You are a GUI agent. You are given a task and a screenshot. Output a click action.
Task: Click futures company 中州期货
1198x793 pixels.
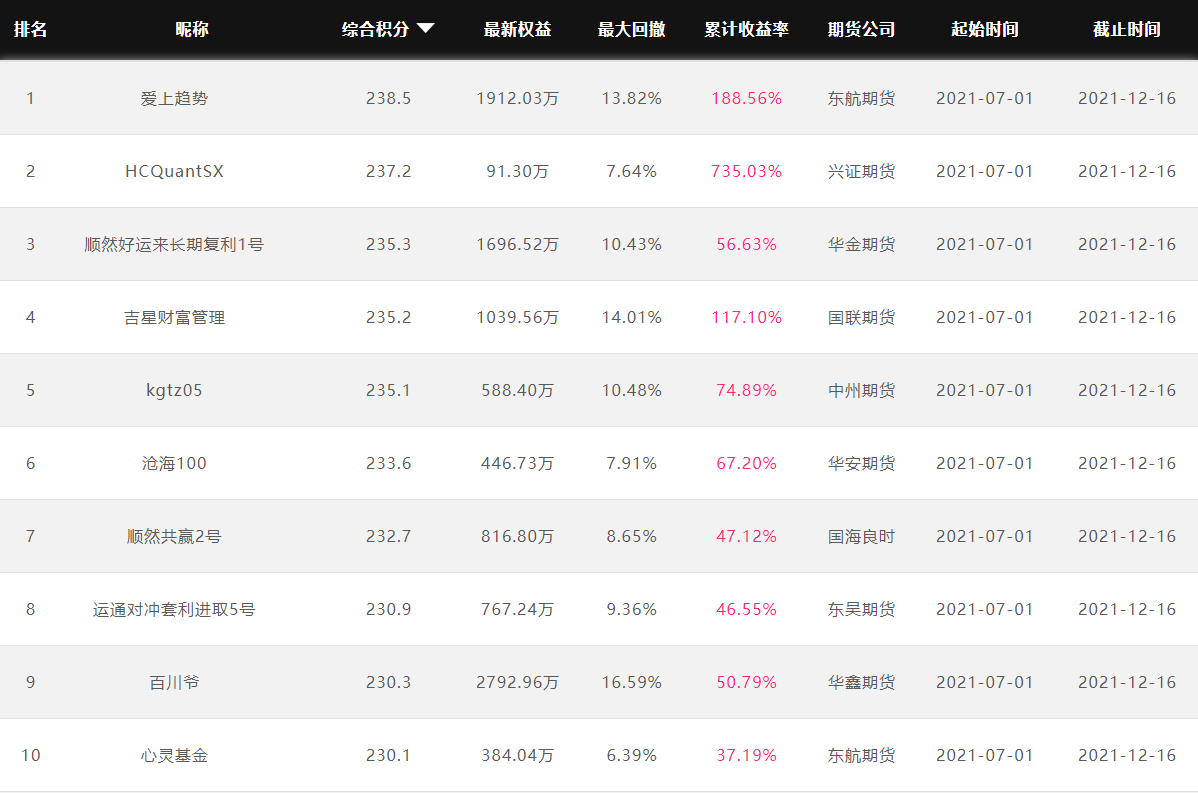(861, 390)
